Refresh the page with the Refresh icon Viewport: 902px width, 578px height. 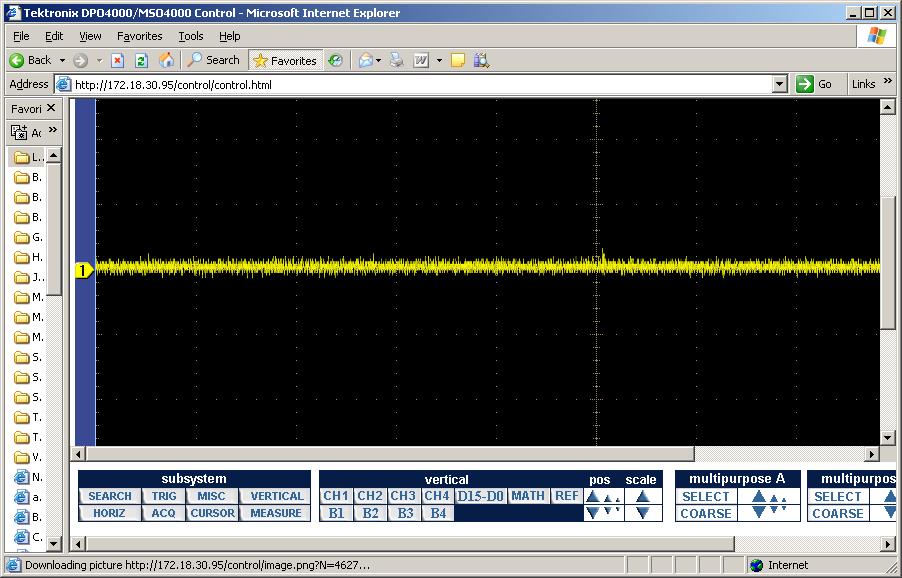(x=141, y=60)
